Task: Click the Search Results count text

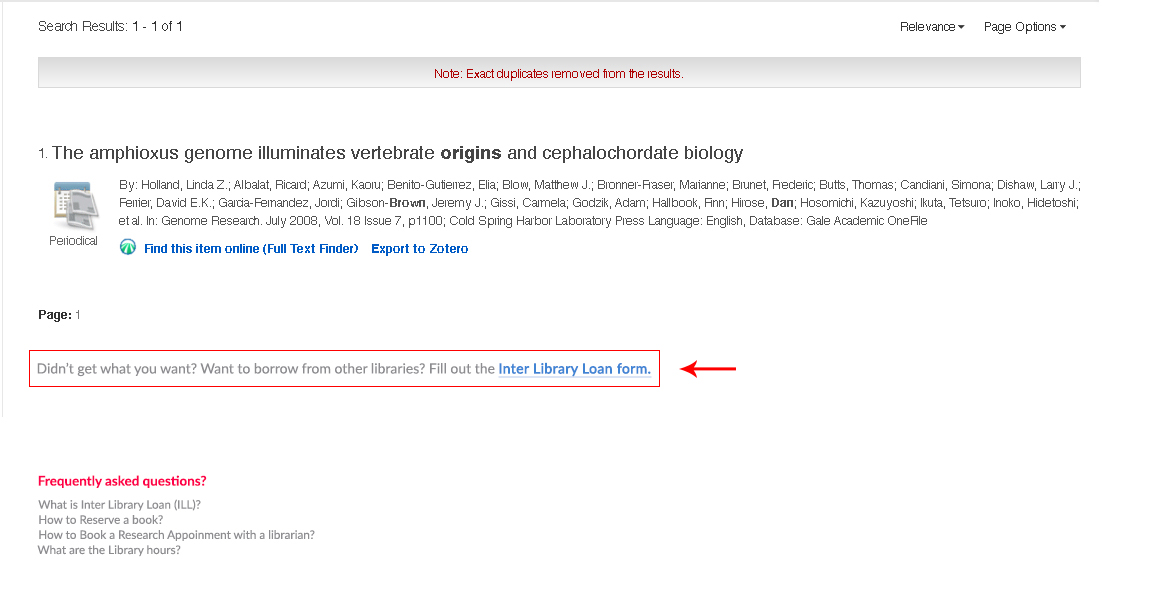Action: click(x=110, y=27)
